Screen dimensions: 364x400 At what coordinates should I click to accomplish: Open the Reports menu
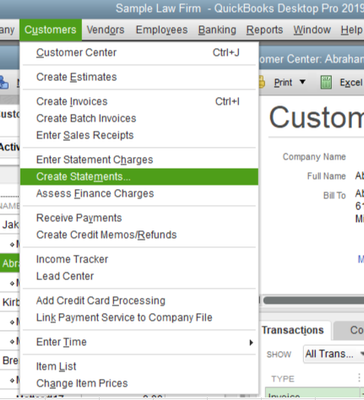click(265, 30)
